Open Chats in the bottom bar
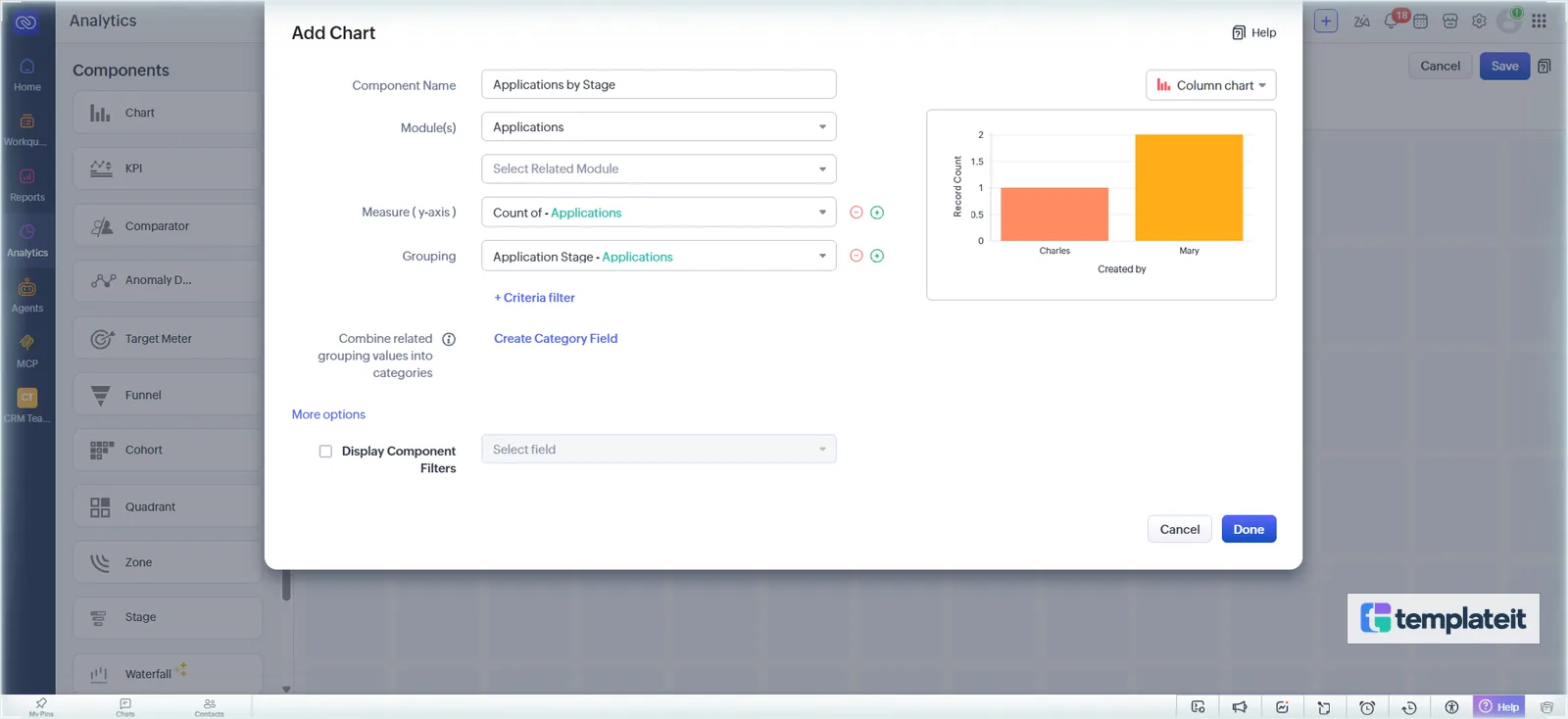 pyautogui.click(x=125, y=706)
